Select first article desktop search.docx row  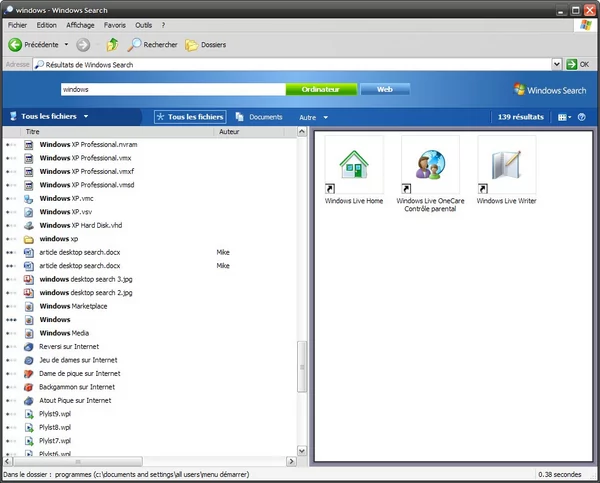coord(149,253)
